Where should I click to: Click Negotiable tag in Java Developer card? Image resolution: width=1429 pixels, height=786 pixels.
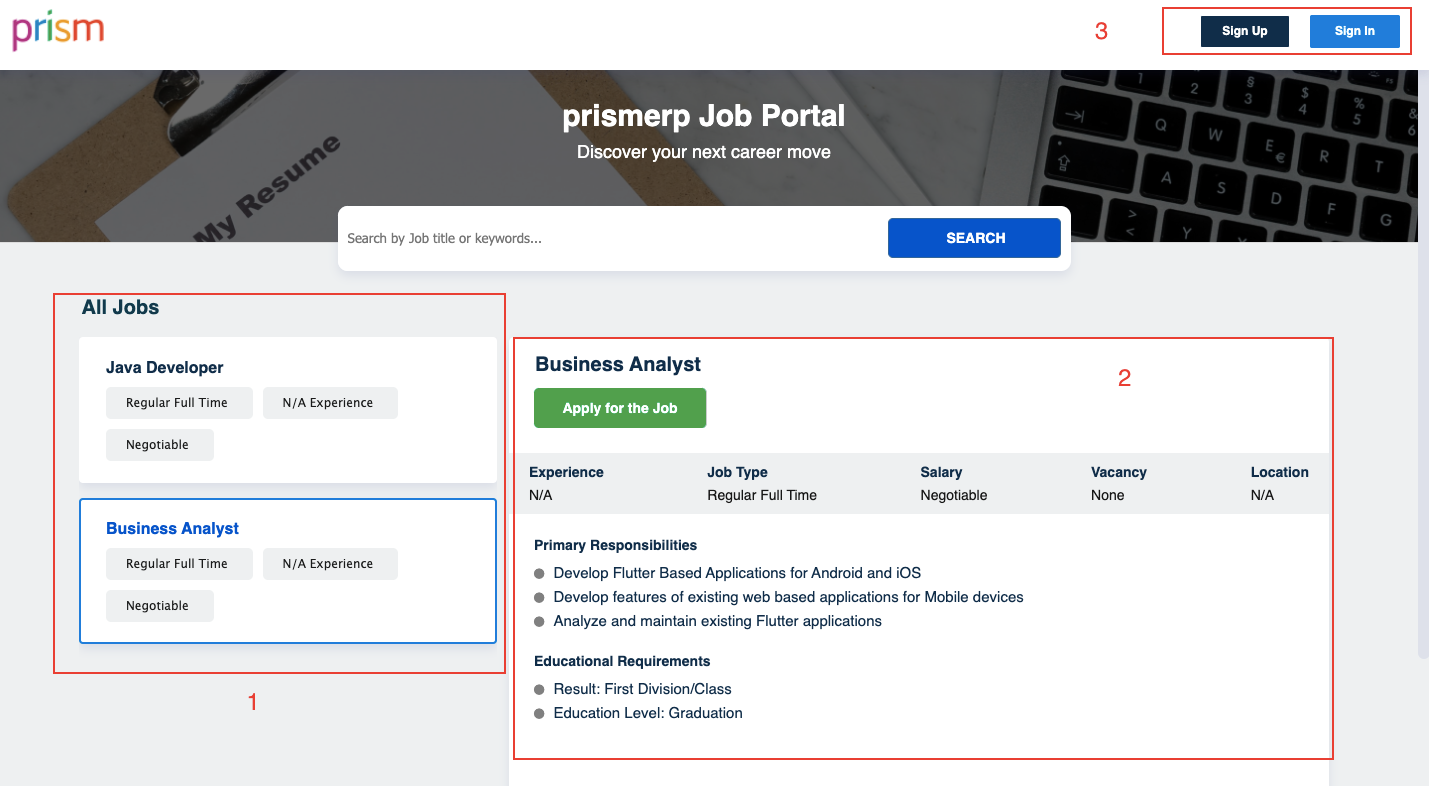pos(158,445)
